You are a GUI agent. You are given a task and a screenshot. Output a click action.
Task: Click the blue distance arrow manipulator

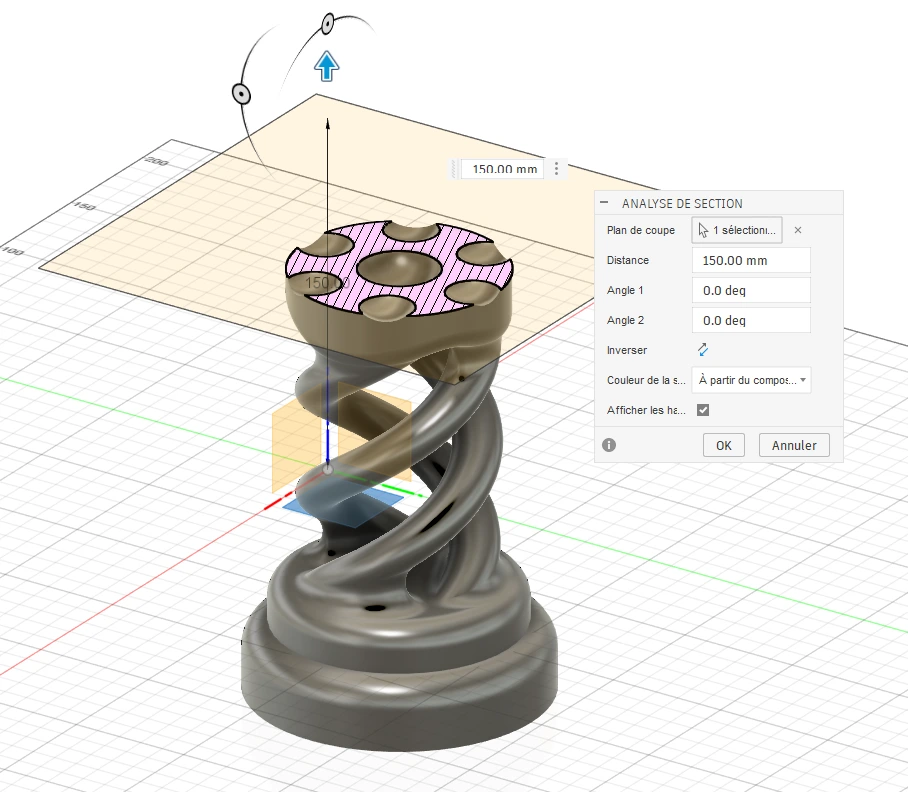[327, 67]
